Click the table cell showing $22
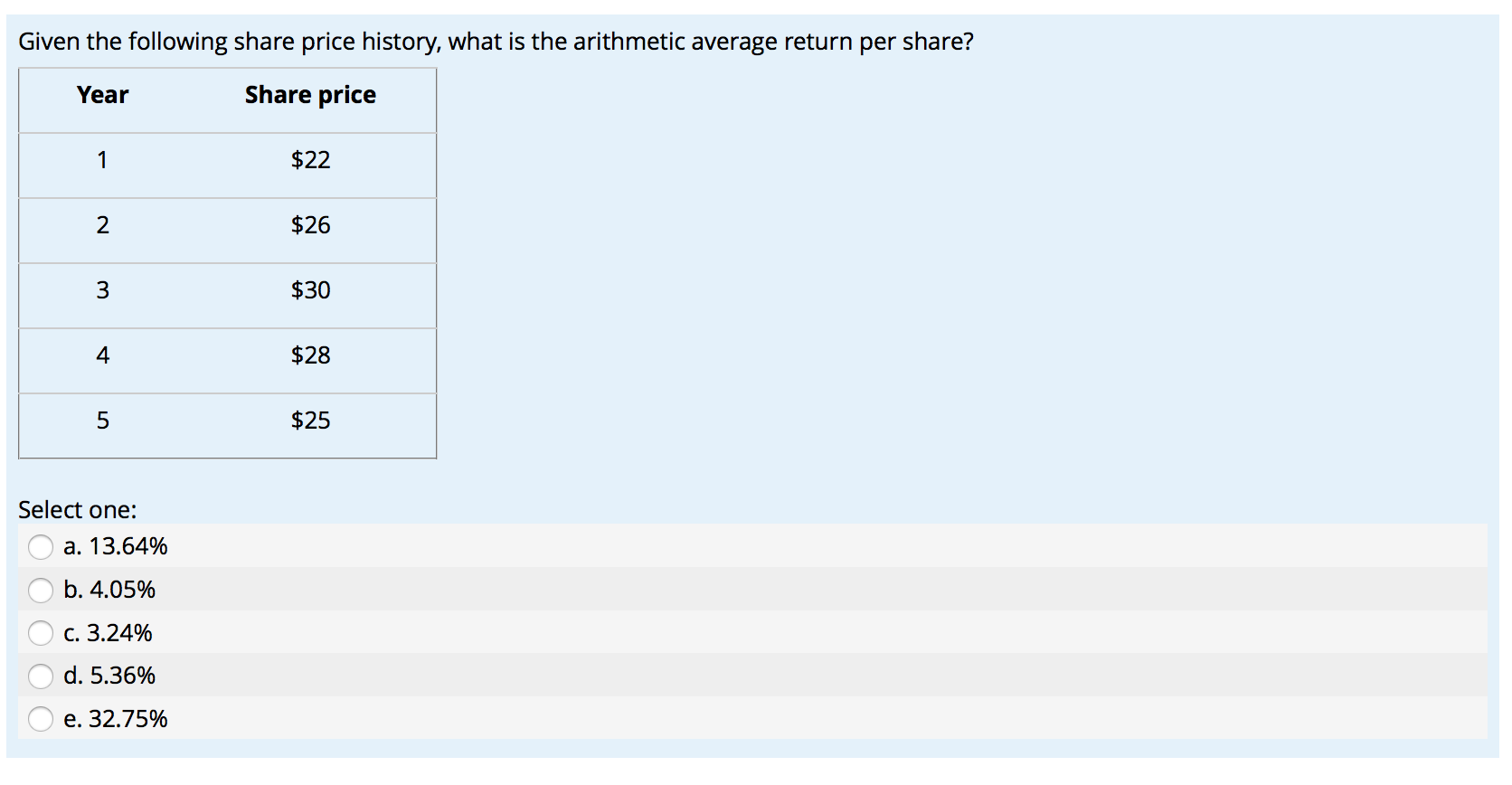1512x785 pixels. [309, 160]
